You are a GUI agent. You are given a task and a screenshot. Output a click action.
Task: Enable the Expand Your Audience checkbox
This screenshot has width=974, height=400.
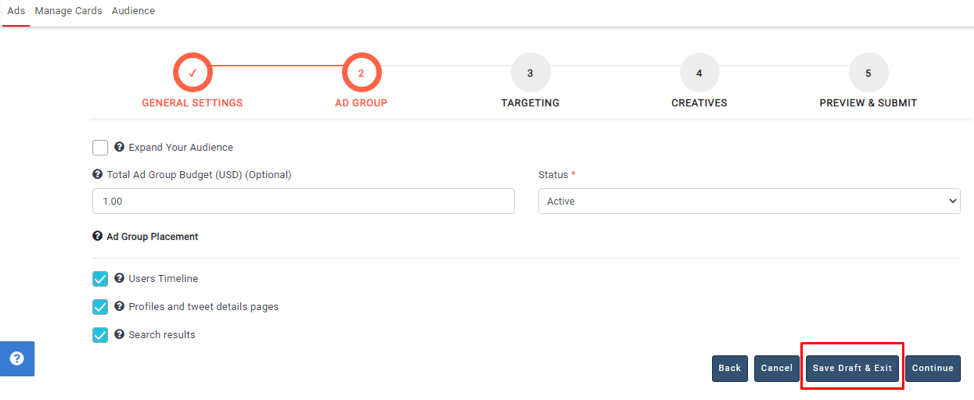[x=100, y=148]
